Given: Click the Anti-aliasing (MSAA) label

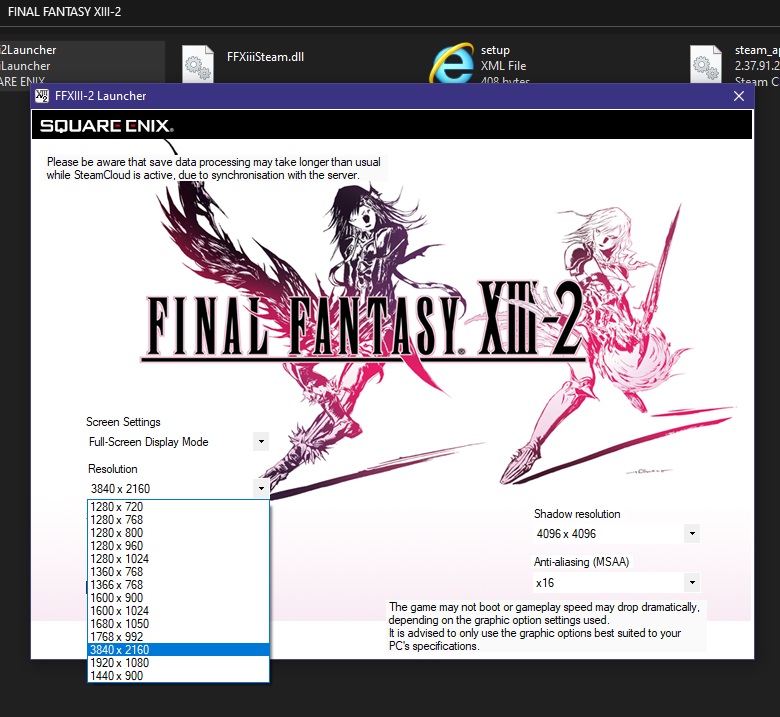Looking at the screenshot, I should point(582,562).
